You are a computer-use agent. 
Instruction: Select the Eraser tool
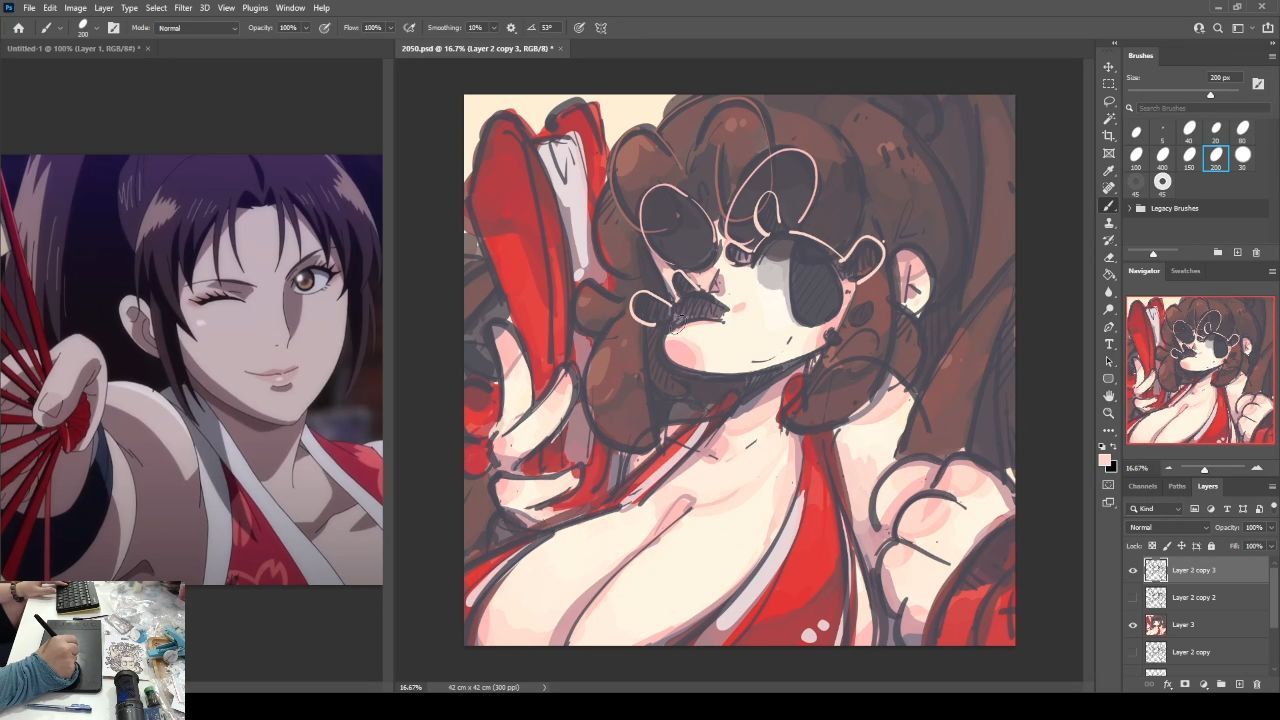click(x=1108, y=257)
